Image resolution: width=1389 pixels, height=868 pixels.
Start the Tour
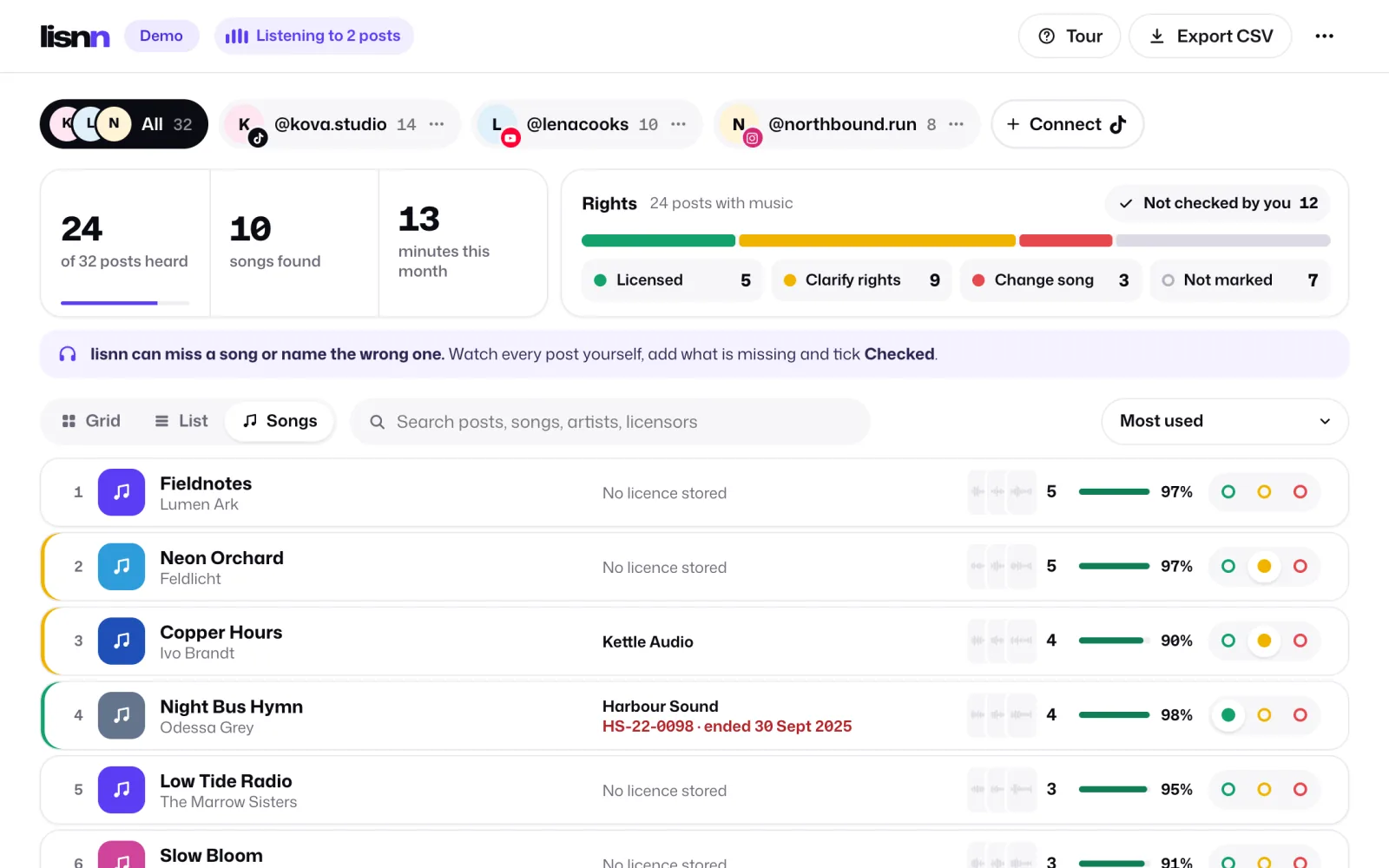click(1070, 36)
